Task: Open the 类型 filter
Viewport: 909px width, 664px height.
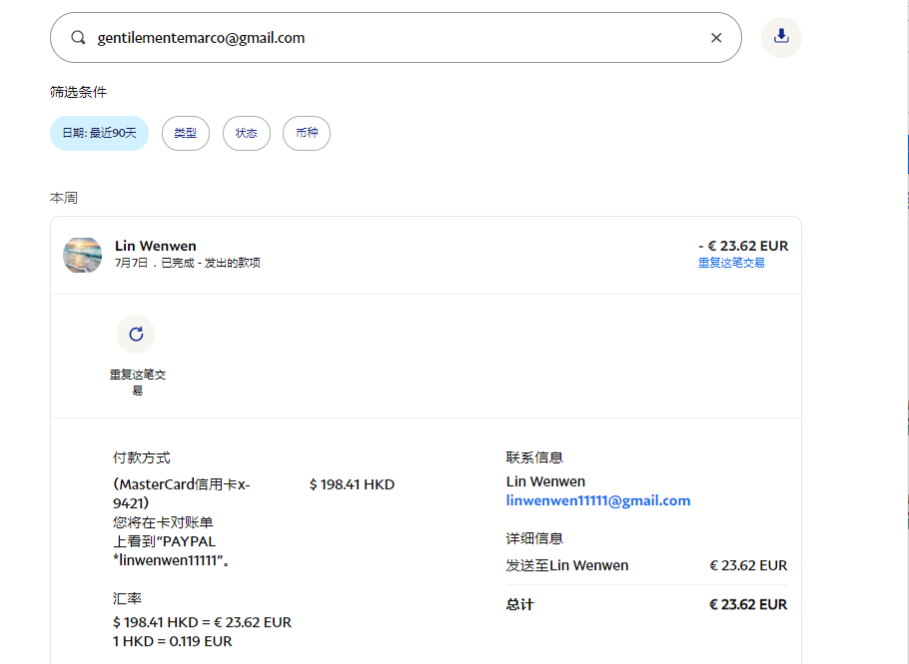Action: 185,133
